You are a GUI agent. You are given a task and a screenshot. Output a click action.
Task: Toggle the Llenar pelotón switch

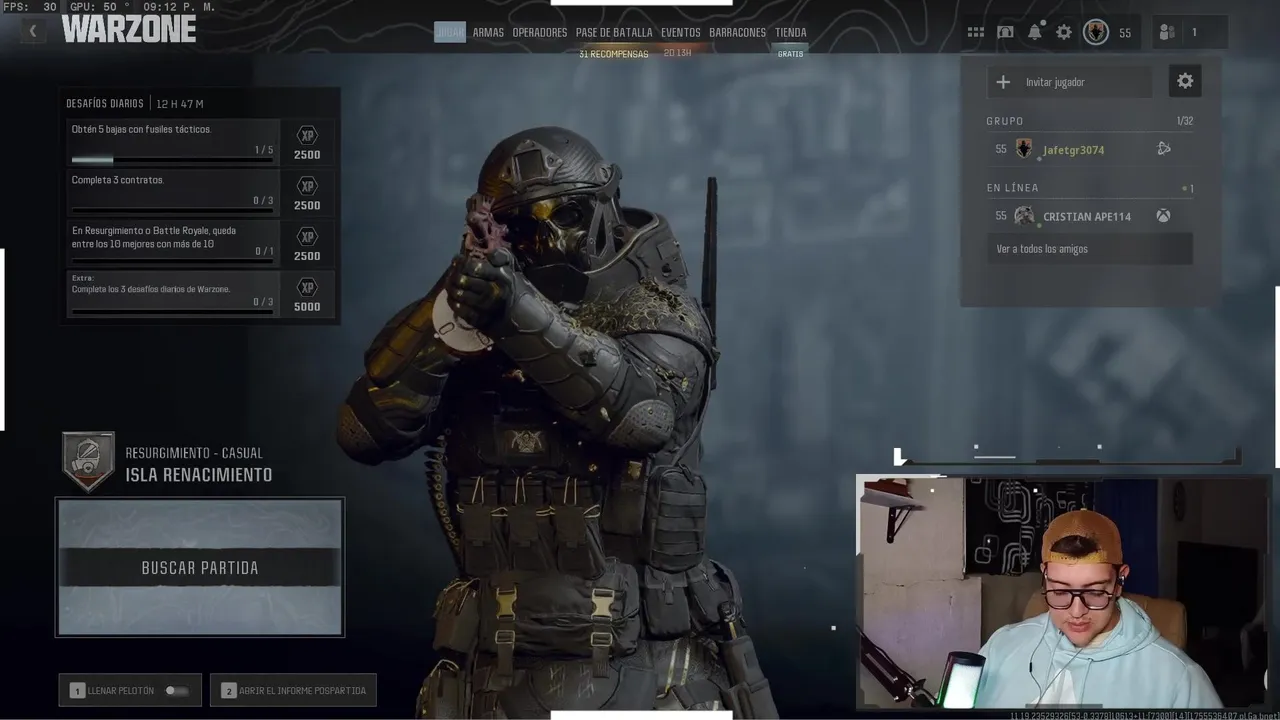click(x=176, y=690)
